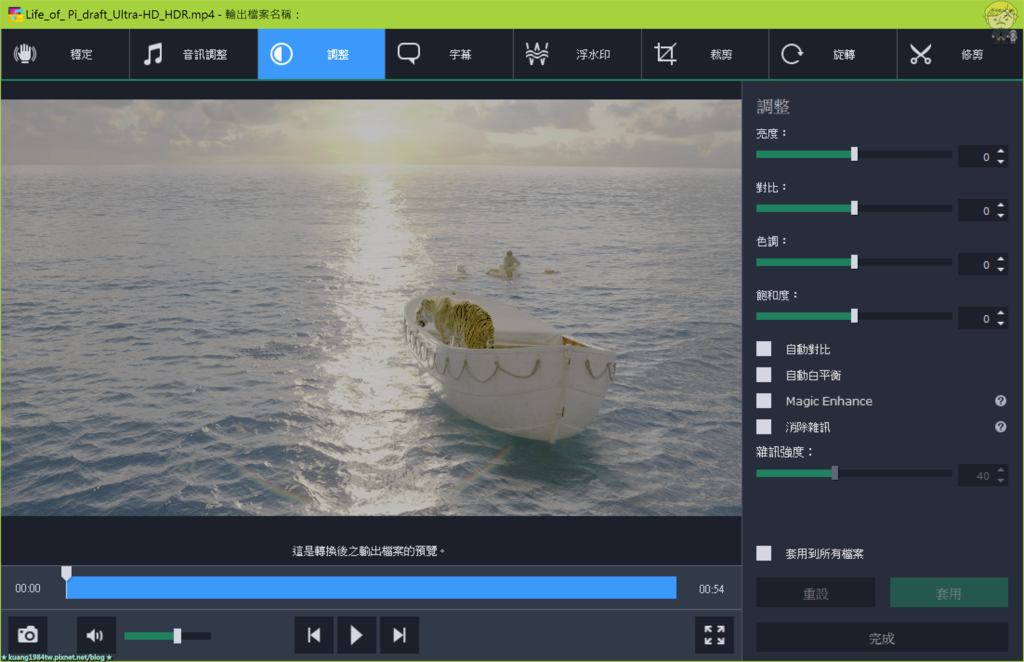Image resolution: width=1024 pixels, height=662 pixels.
Task: Switch to the crop (裁剪) tab
Action: pyautogui.click(x=705, y=54)
